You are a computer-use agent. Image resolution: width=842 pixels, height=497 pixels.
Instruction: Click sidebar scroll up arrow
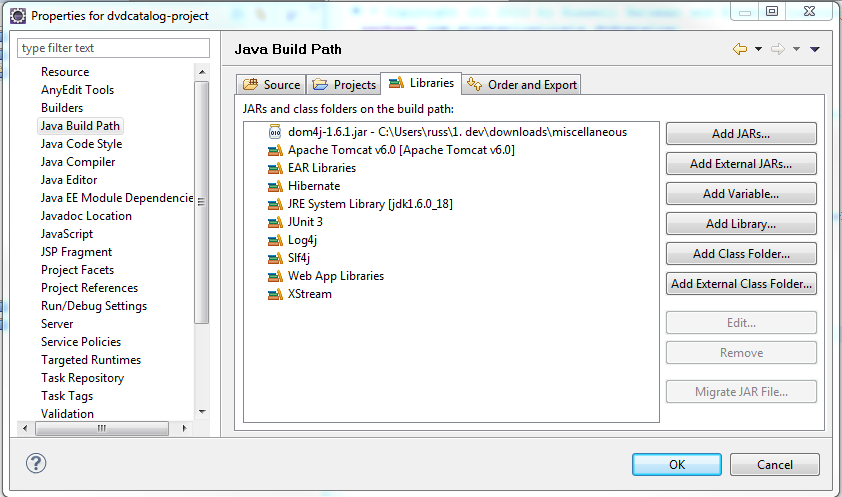202,72
